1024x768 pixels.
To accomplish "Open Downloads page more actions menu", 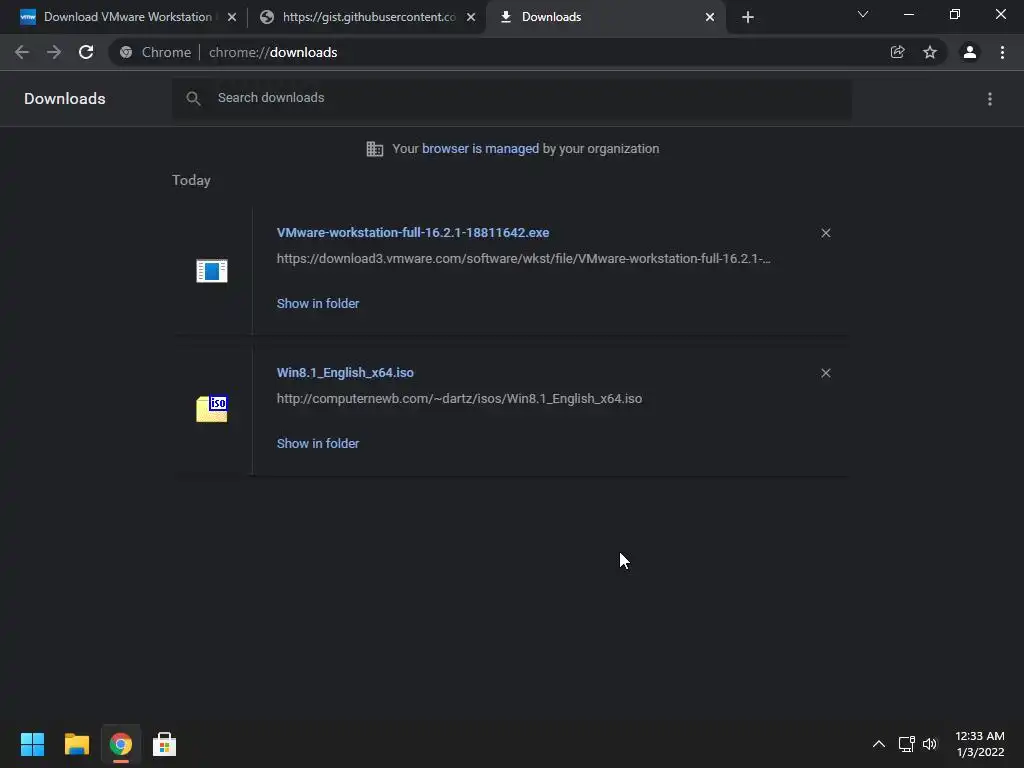I will [990, 99].
